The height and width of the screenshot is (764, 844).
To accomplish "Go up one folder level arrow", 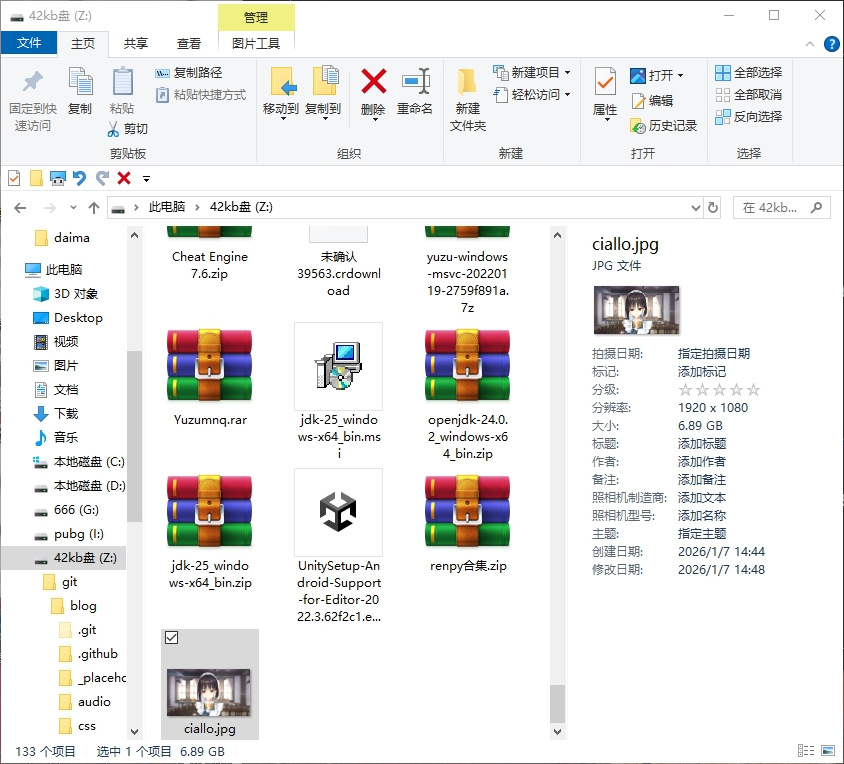I will [x=94, y=208].
